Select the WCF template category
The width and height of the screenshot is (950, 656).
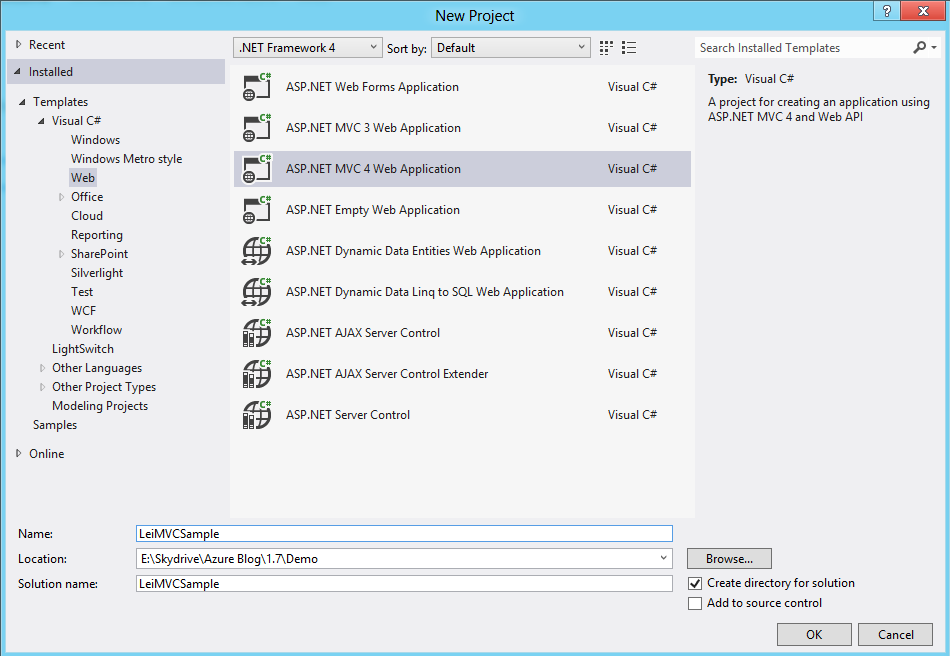83,311
